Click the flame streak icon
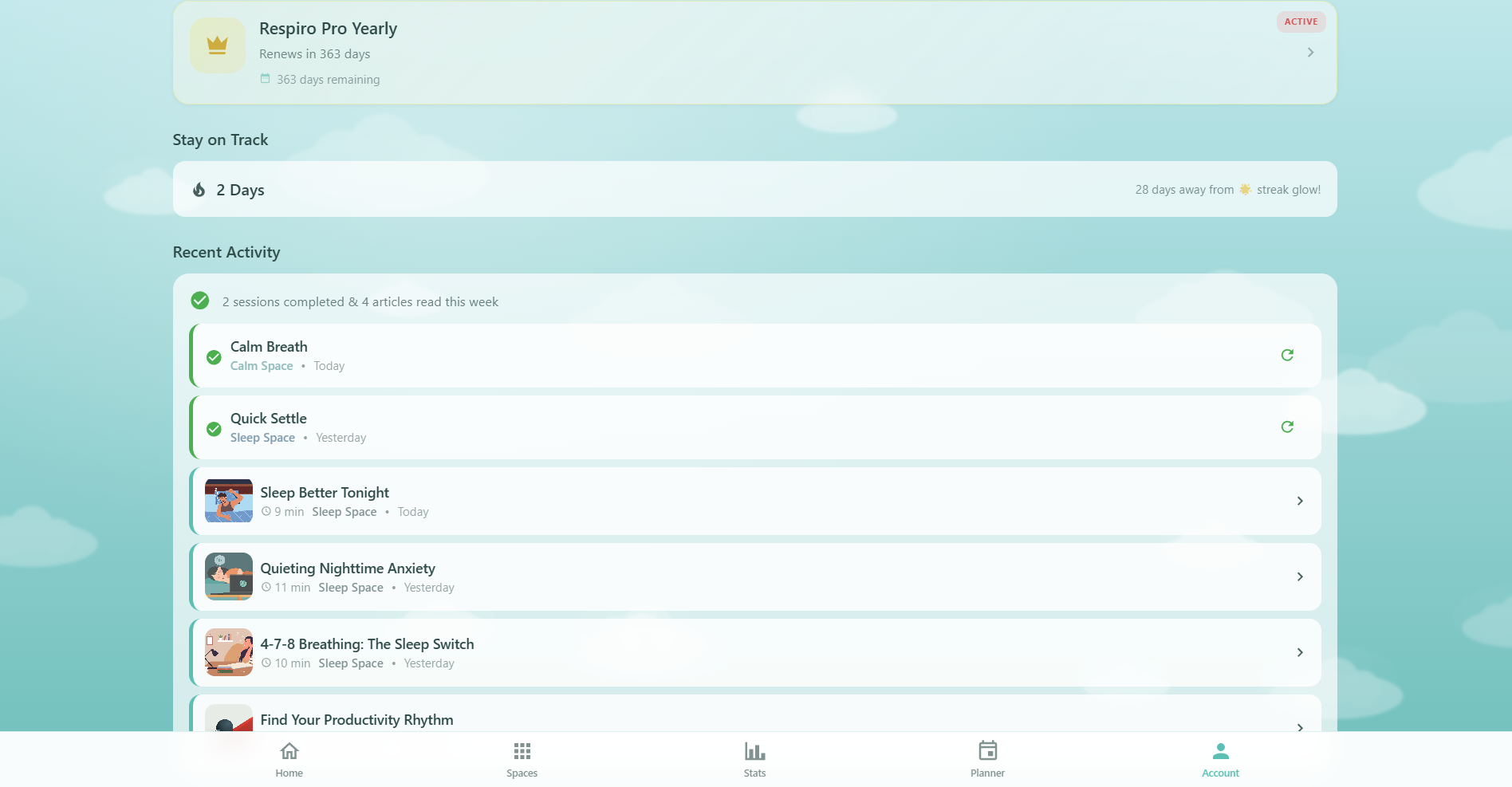 pos(199,190)
